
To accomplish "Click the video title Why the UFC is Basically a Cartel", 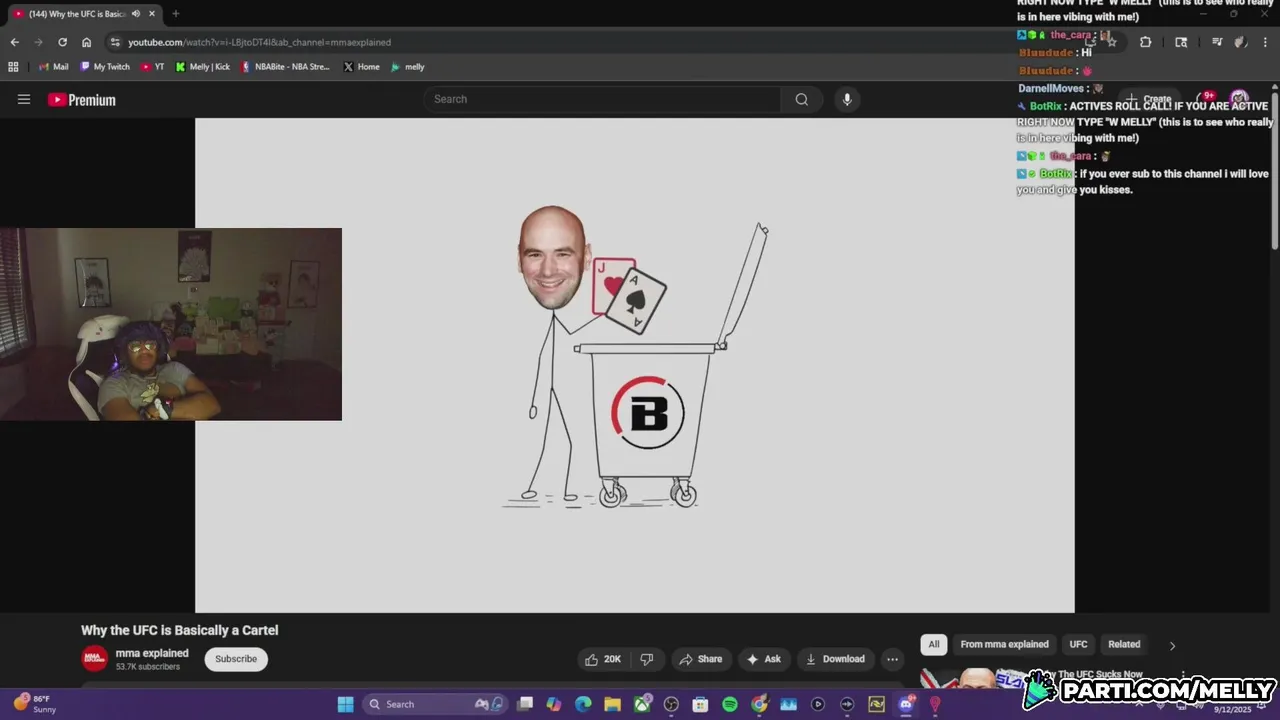I will click(180, 630).
